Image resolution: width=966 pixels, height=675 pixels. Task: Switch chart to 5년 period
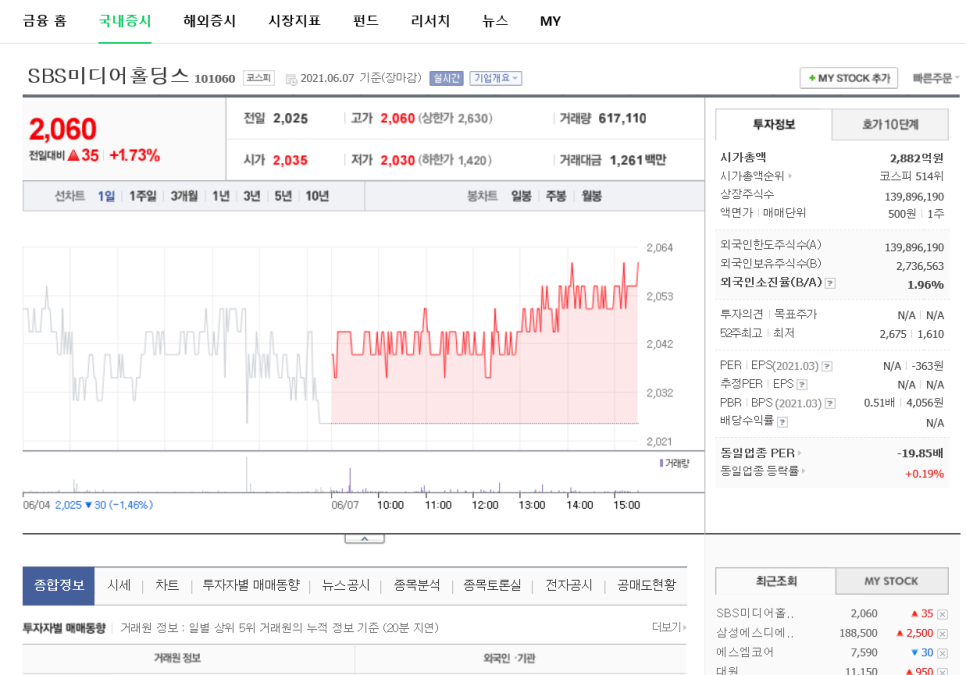click(283, 196)
